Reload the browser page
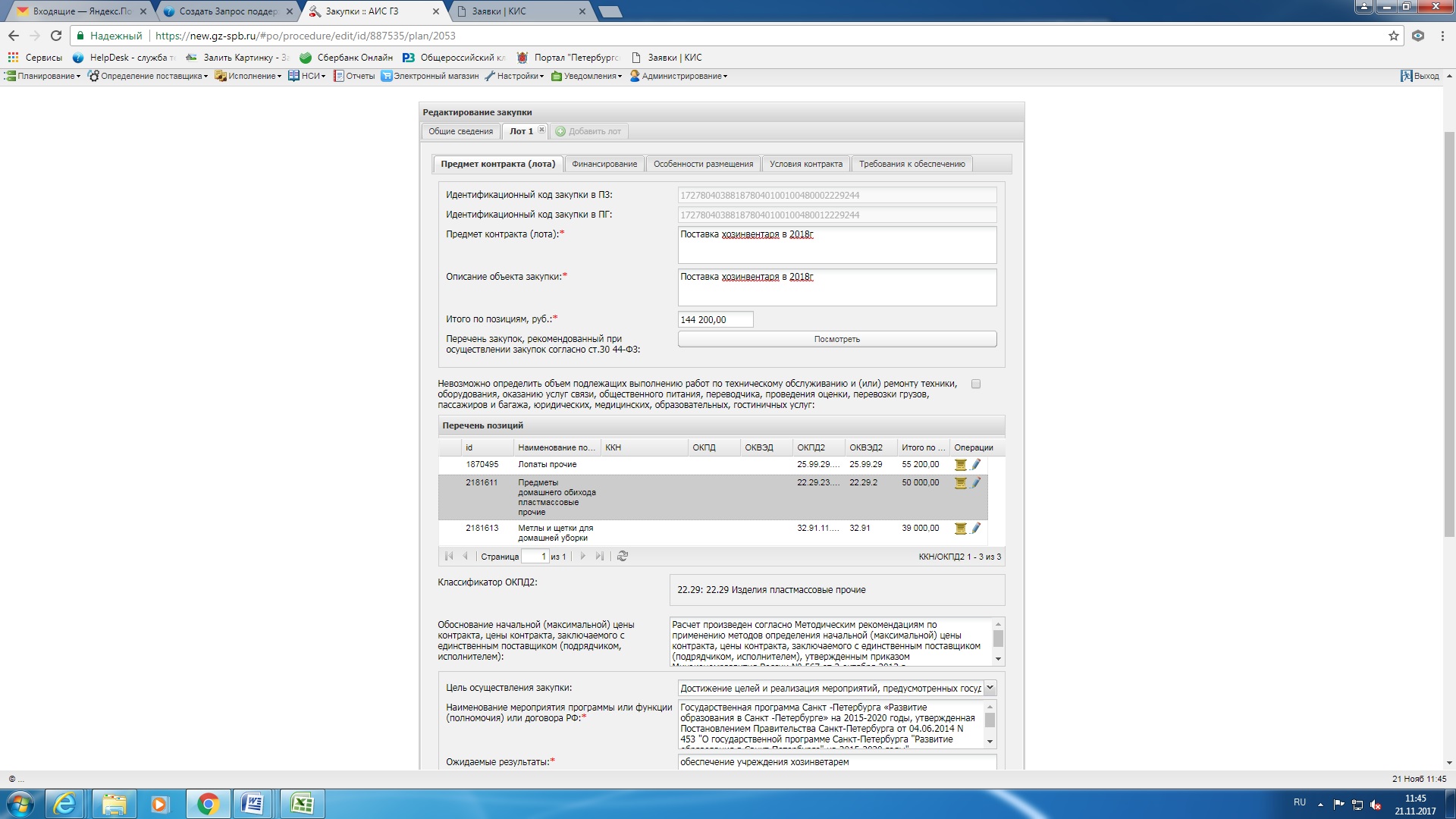 (56, 36)
